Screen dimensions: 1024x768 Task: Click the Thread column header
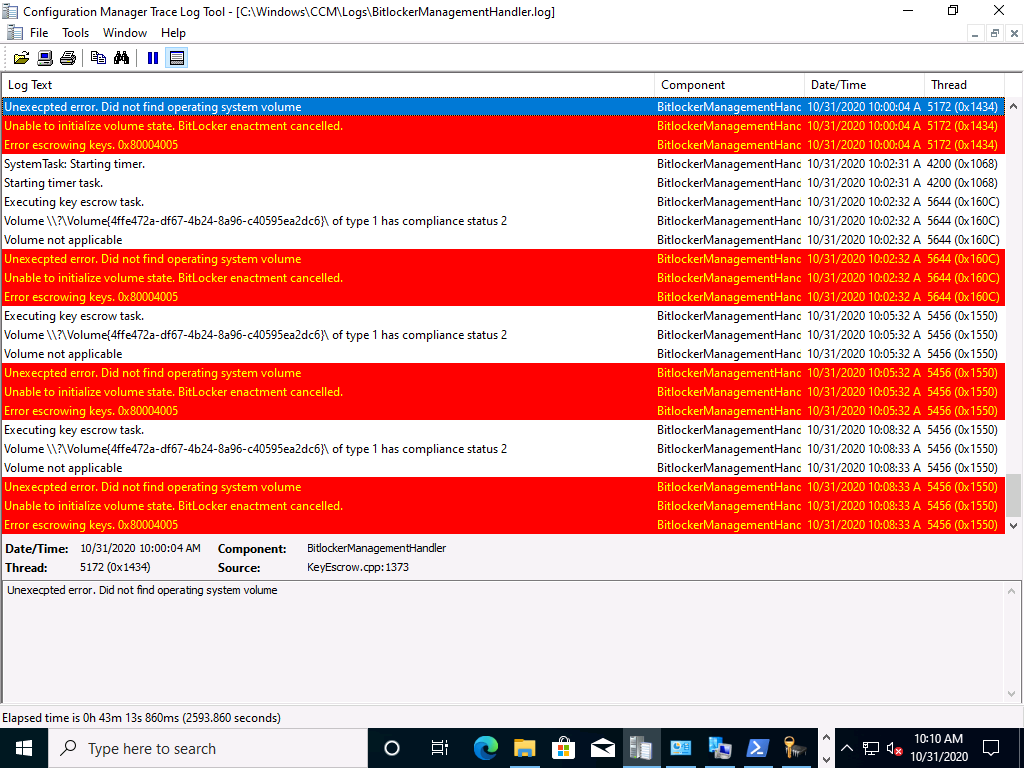click(x=965, y=85)
